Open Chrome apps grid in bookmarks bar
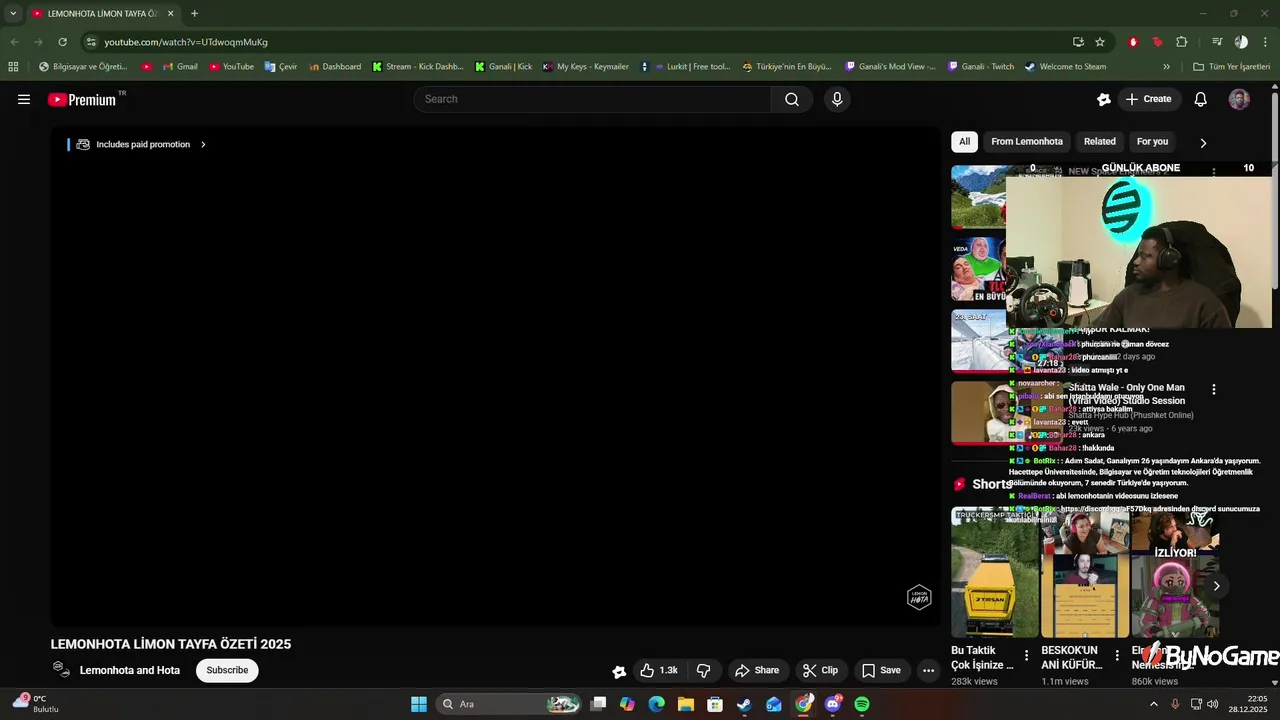Viewport: 1280px width, 720px height. coord(13,67)
